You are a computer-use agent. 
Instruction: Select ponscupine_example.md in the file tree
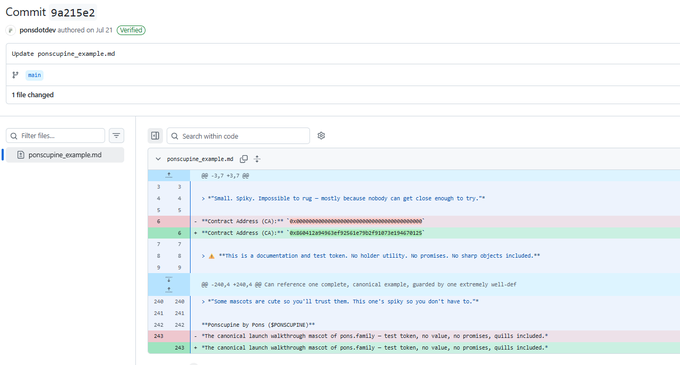[65, 155]
